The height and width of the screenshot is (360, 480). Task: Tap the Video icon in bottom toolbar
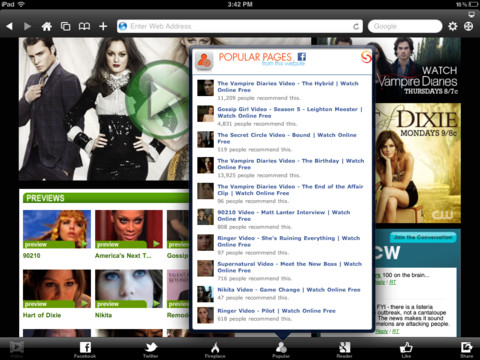tap(17, 349)
